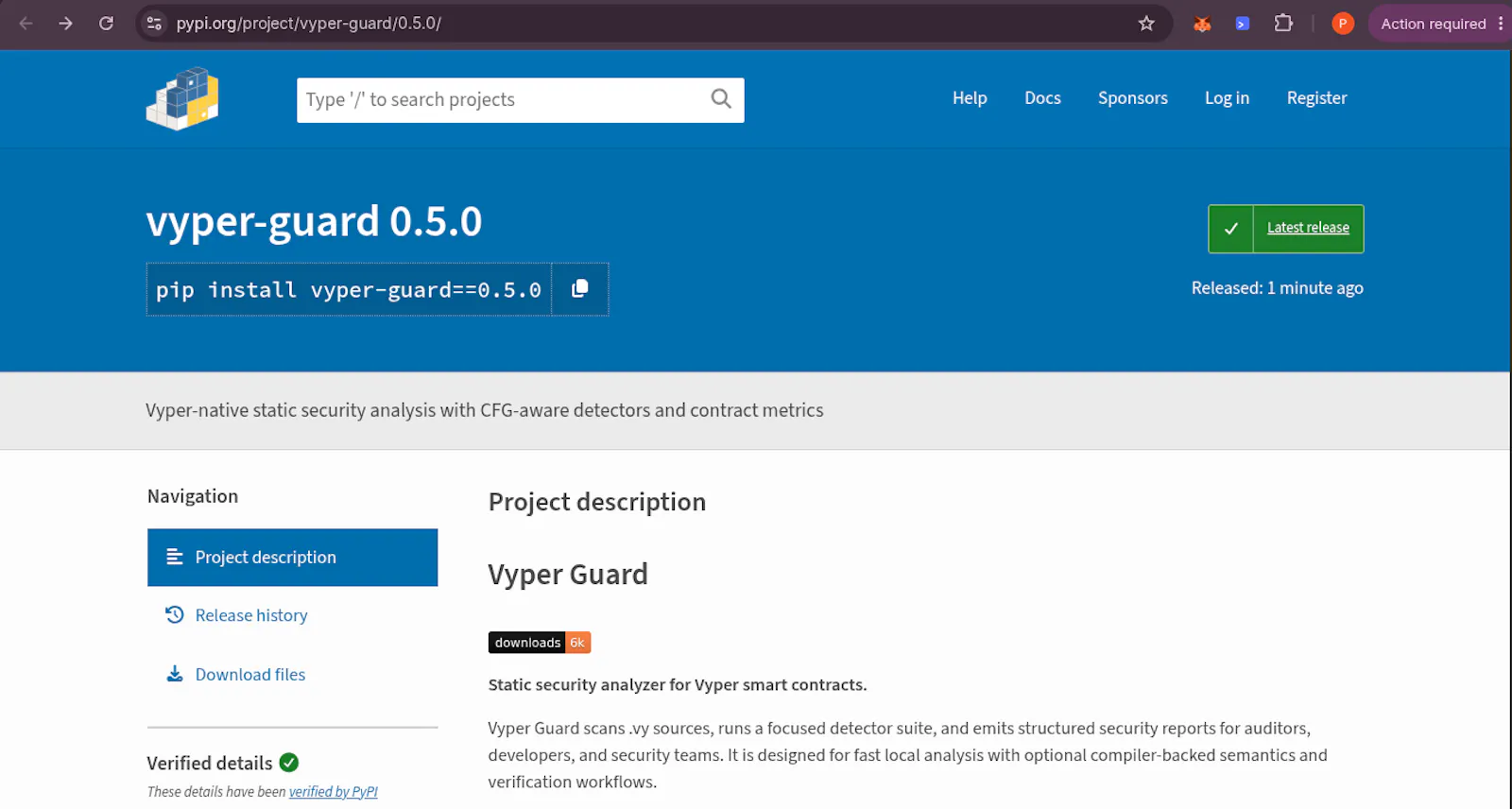Click the address bar URL
This screenshot has width=1512, height=809.
(x=309, y=24)
